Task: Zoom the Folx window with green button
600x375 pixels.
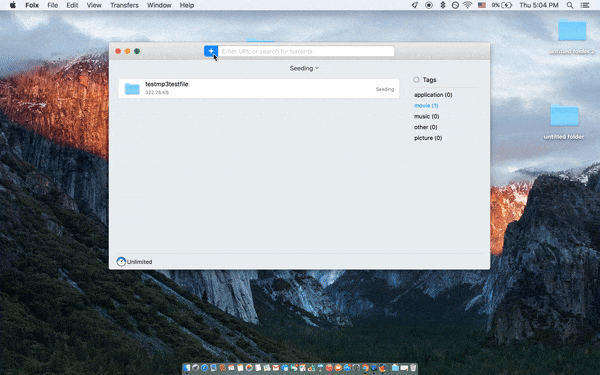Action: click(137, 51)
